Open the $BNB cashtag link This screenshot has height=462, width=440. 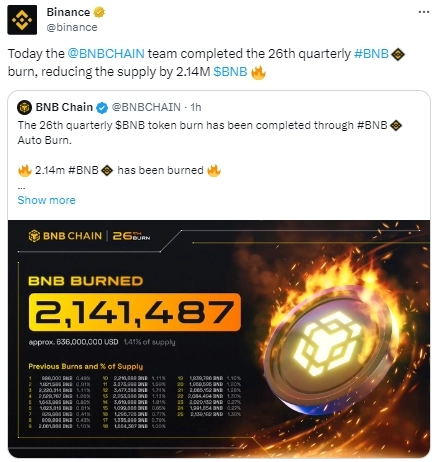tap(230, 72)
